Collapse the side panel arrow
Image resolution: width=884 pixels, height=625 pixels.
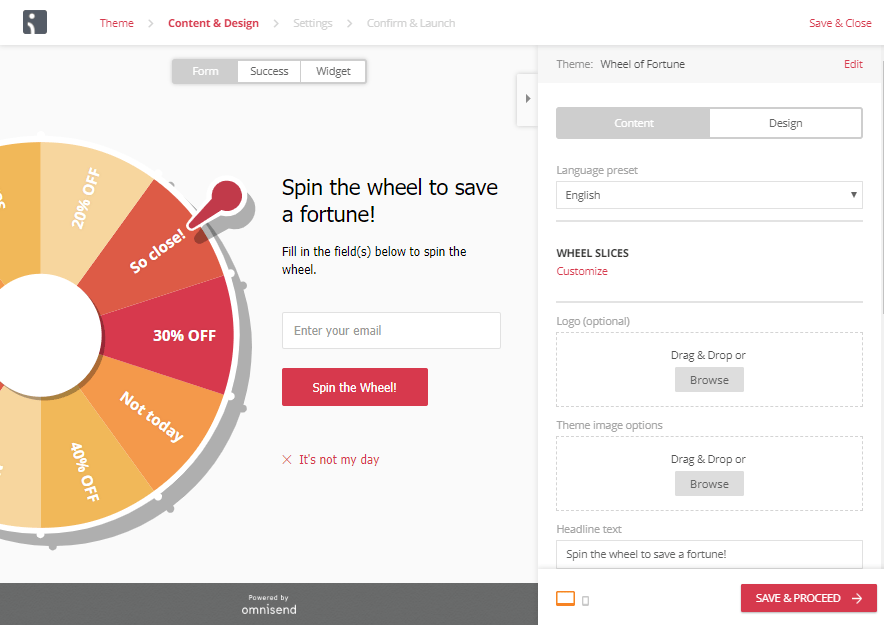tap(528, 99)
